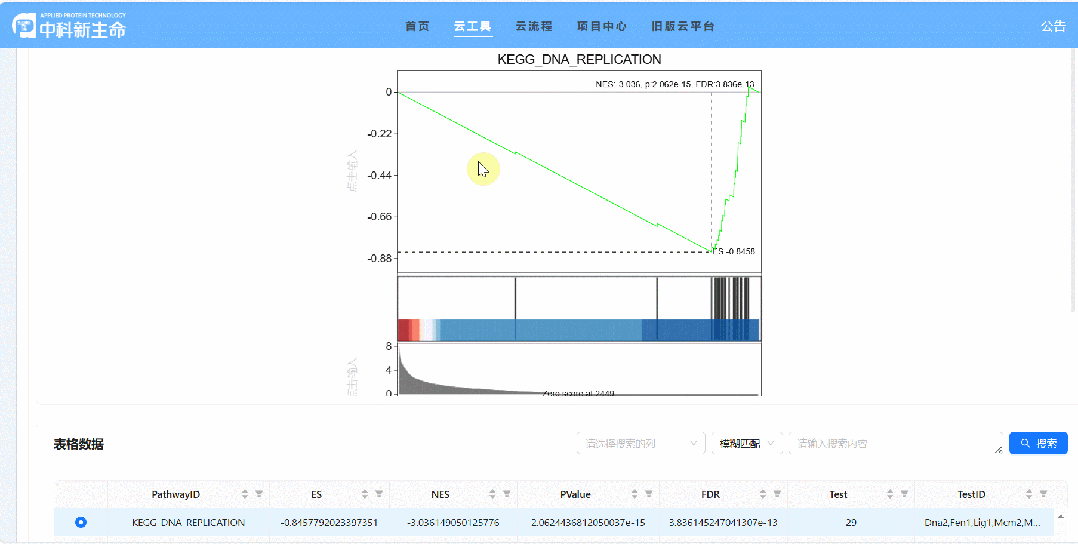Click the KEGG_DNA_REPLICATION chart title
The image size is (1078, 544).
(579, 60)
